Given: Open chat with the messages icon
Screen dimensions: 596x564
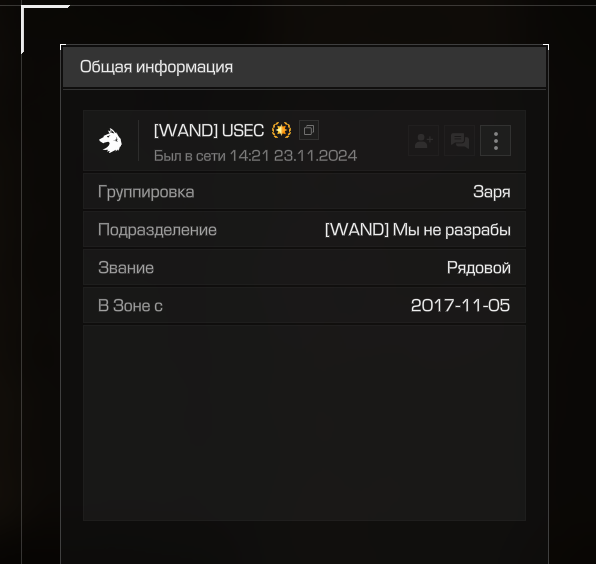Looking at the screenshot, I should tap(460, 141).
